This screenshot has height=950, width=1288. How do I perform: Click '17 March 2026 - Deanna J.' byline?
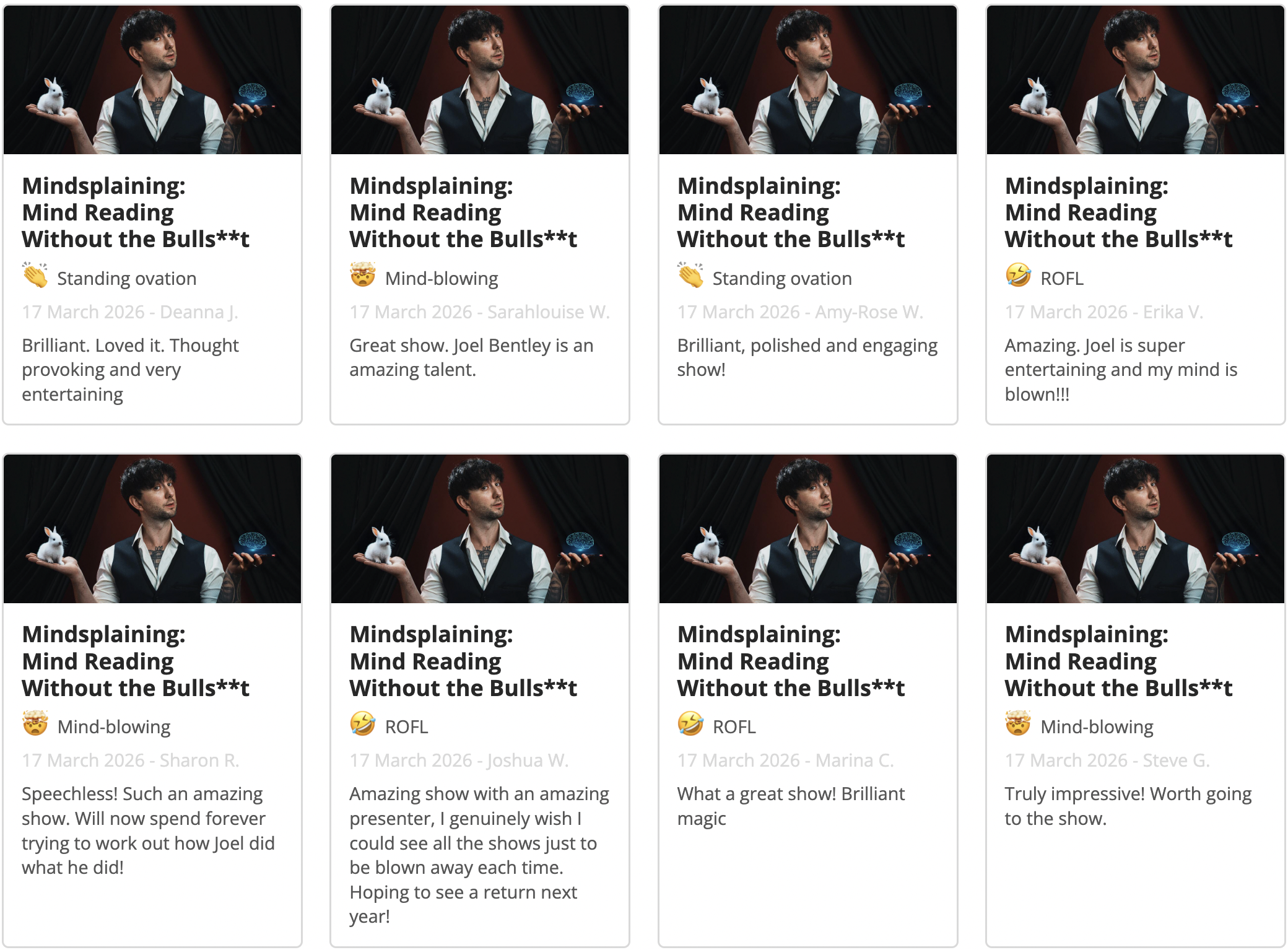[130, 312]
